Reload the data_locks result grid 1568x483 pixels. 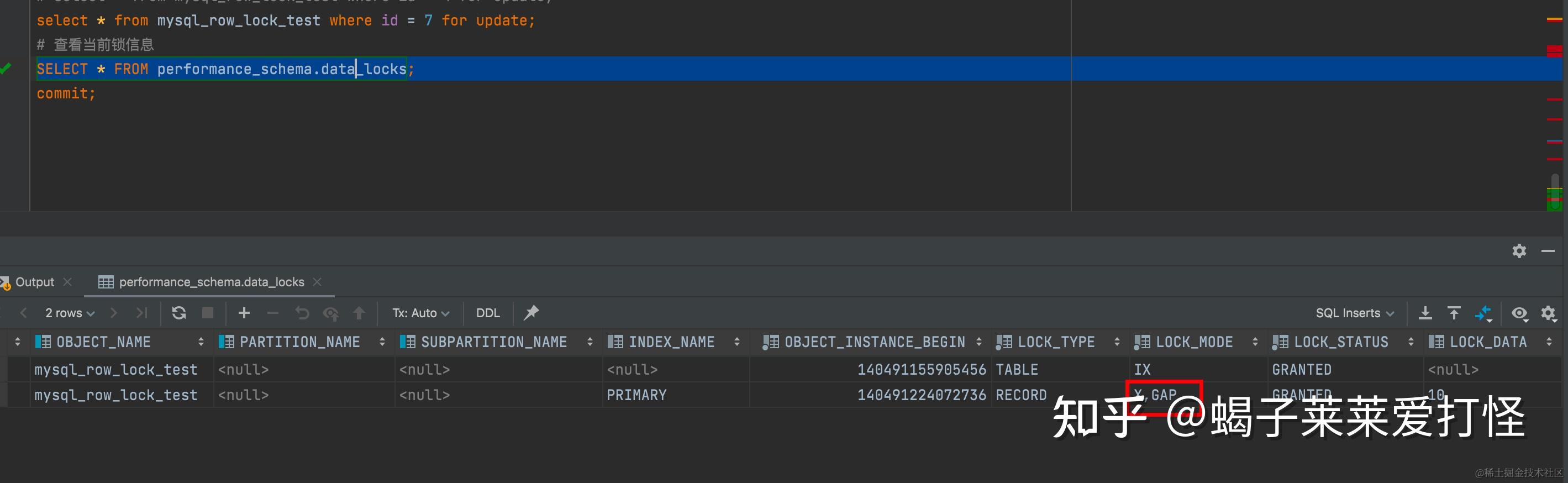(178, 313)
